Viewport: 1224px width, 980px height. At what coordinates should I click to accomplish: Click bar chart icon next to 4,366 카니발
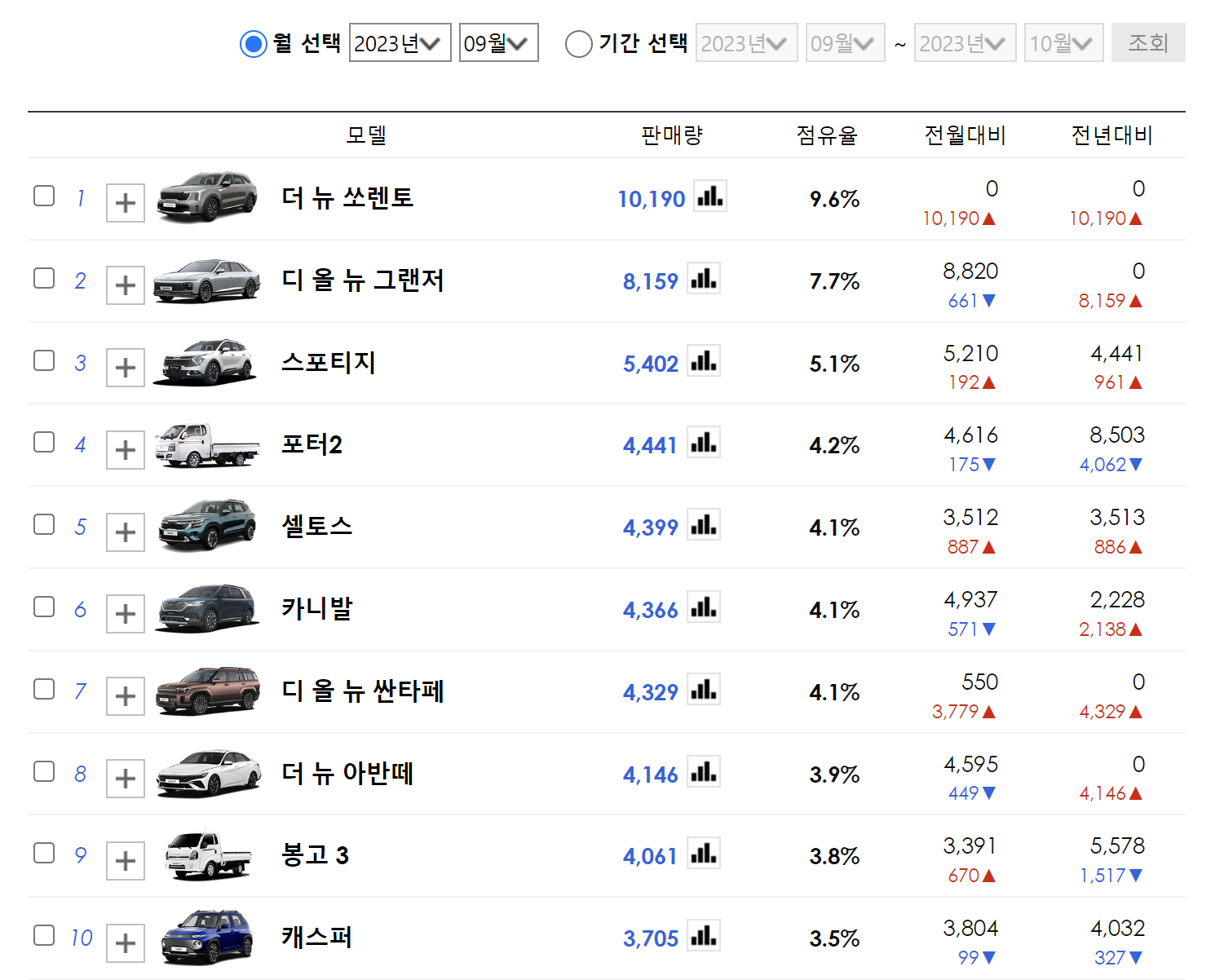pyautogui.click(x=703, y=607)
